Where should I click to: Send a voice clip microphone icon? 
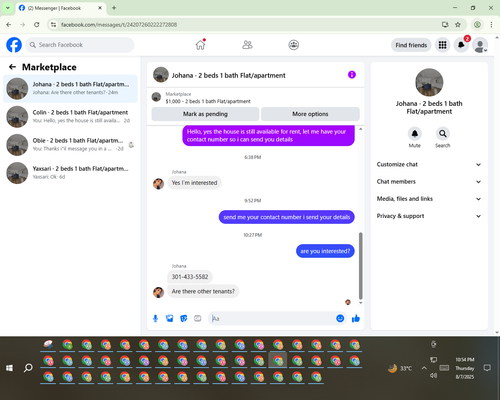[155, 319]
